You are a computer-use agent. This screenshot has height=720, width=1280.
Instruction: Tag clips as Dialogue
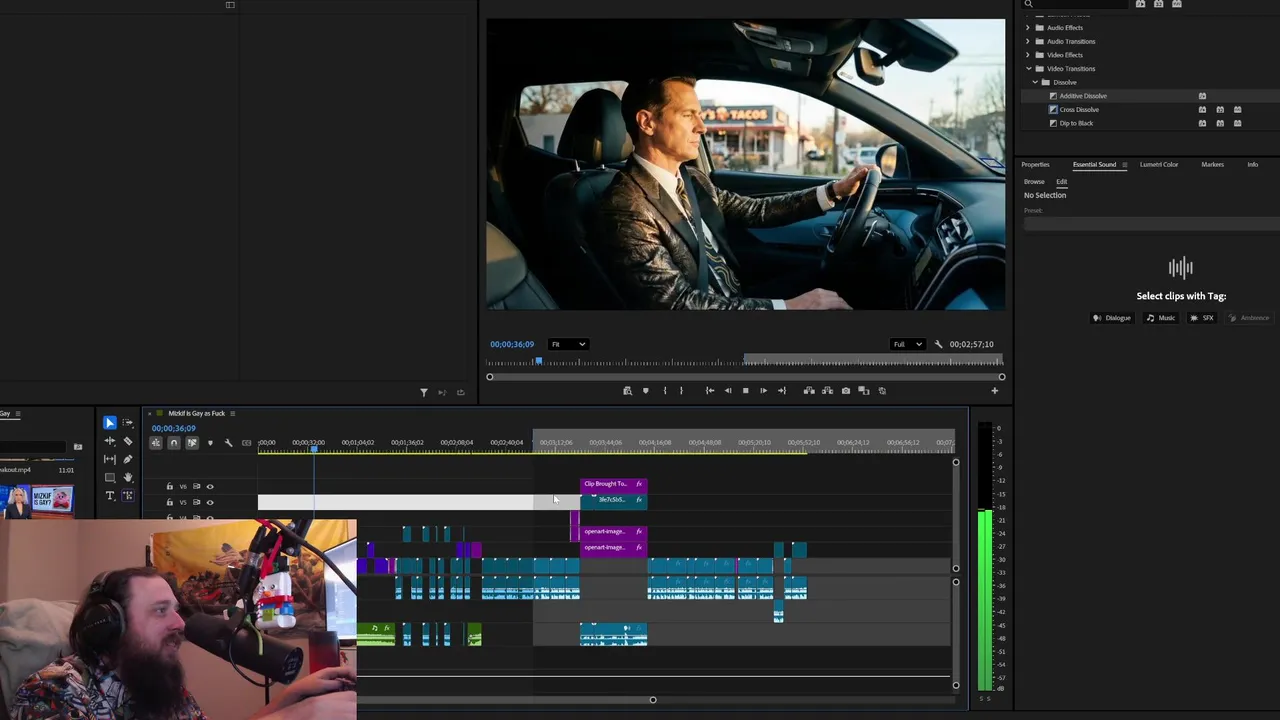click(x=1112, y=318)
